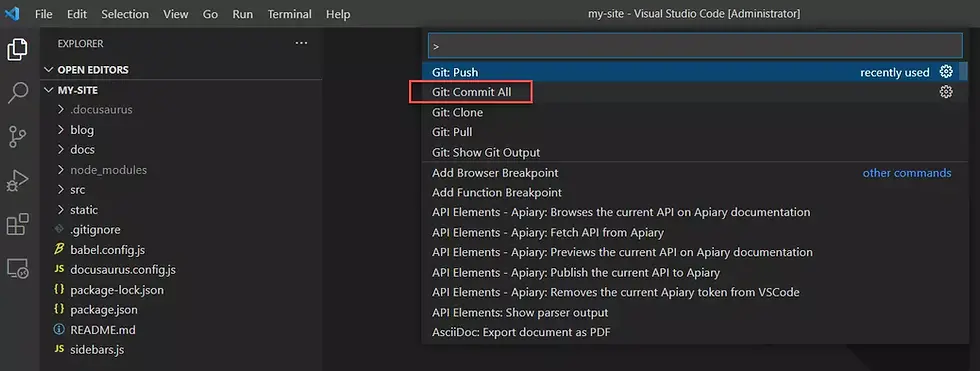Viewport: 980px width, 371px height.
Task: Click the git icon of .gitignore
Action: click(59, 229)
